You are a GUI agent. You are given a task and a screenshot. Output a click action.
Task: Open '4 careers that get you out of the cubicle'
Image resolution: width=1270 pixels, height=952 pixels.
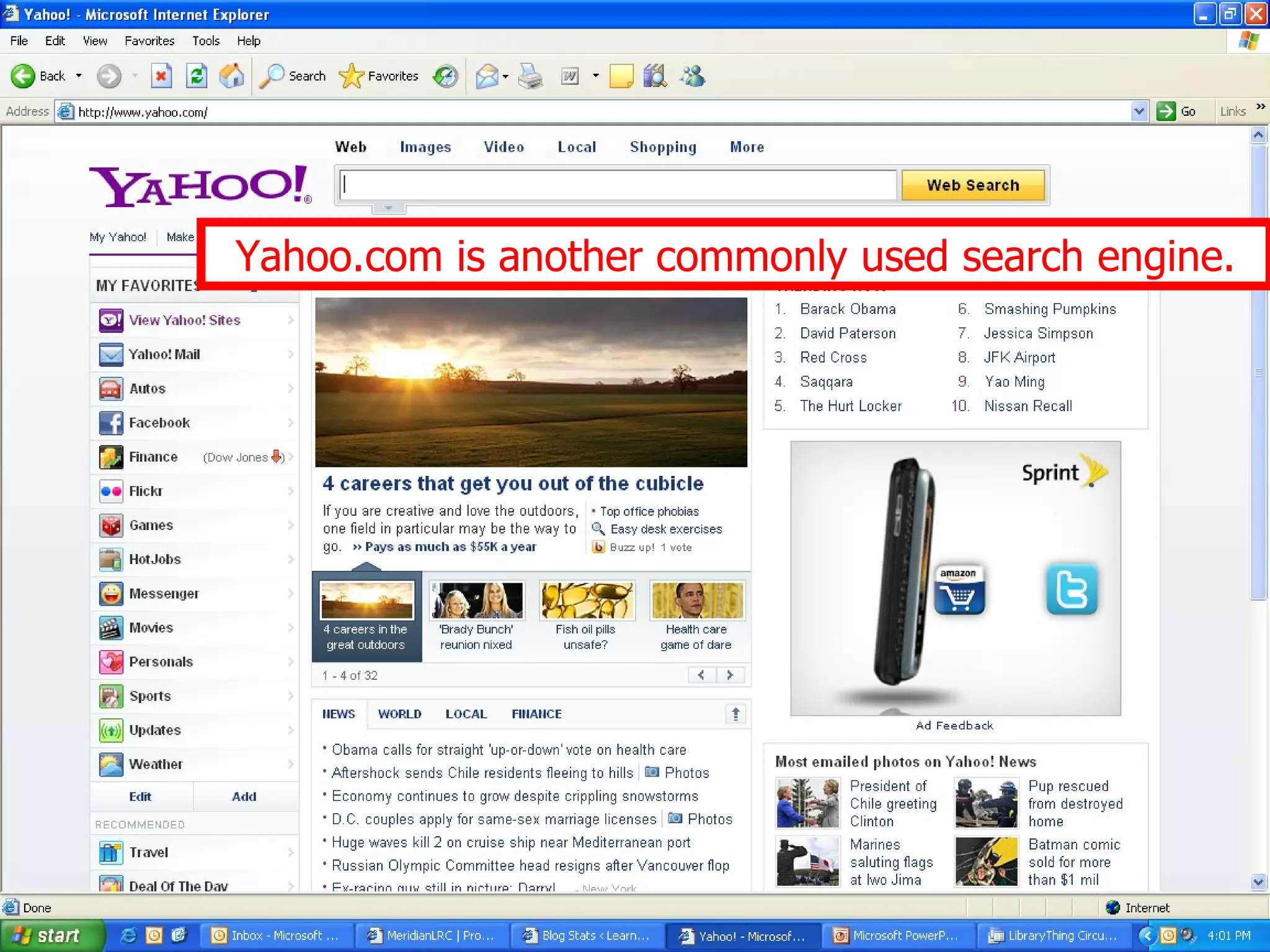[x=513, y=483]
